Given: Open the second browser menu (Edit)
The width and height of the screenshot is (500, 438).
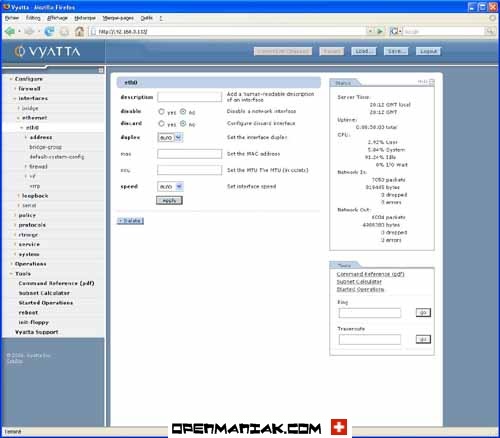Looking at the screenshot, I should coord(33,18).
